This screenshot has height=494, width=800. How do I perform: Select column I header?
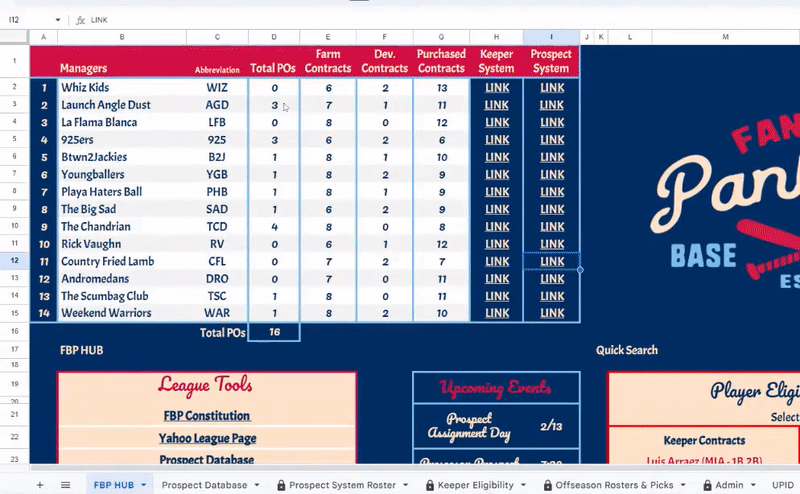(x=551, y=37)
